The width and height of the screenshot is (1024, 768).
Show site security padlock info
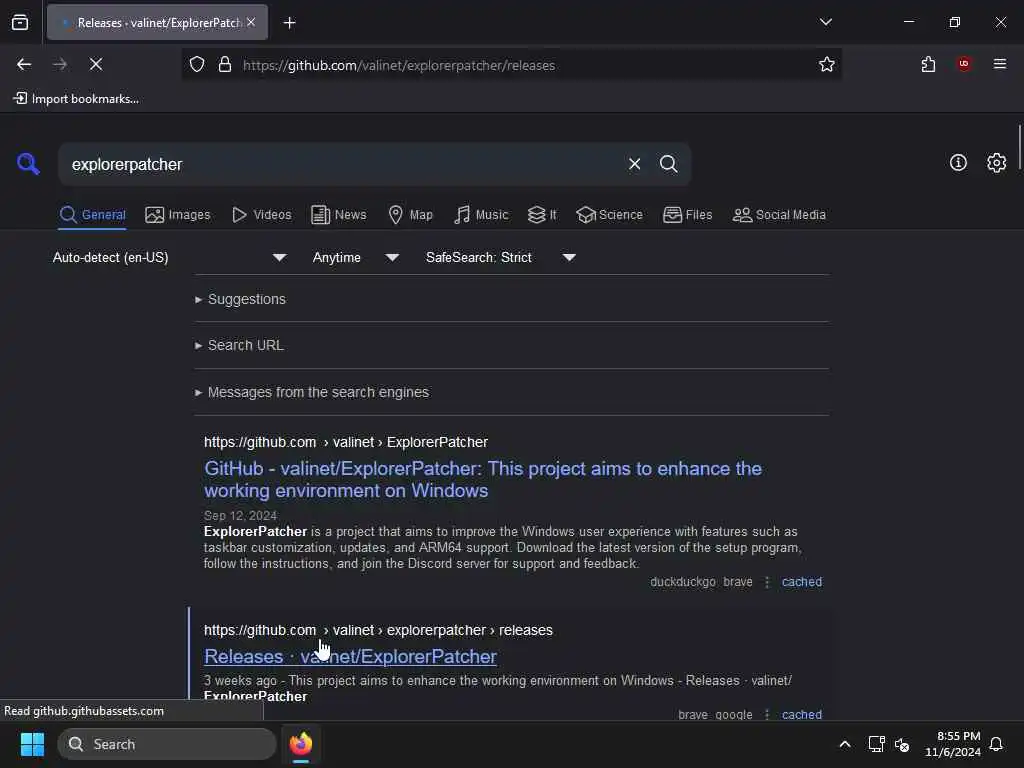pos(225,65)
